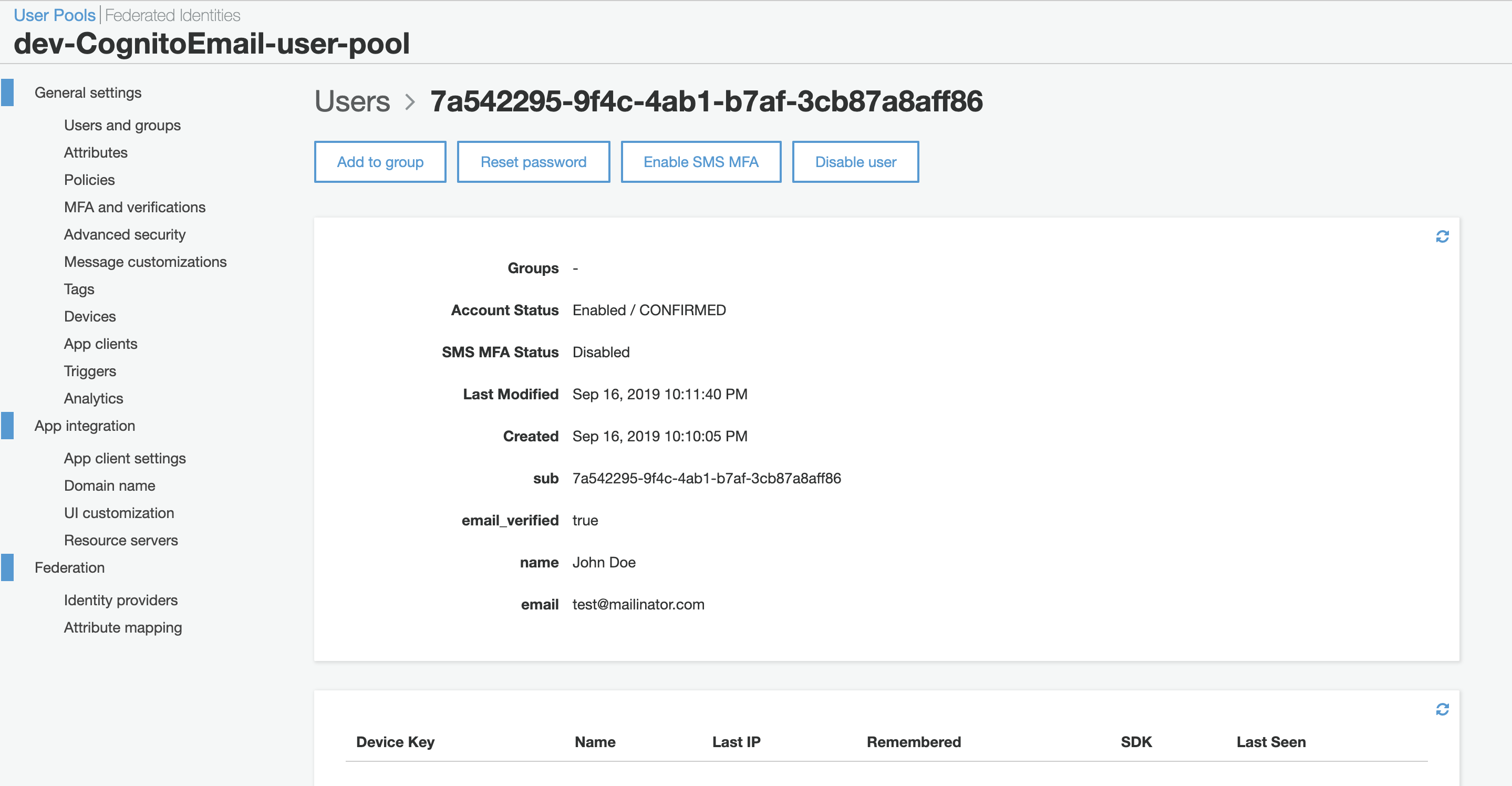The width and height of the screenshot is (1512, 786).
Task: Open App clients page
Action: point(100,344)
